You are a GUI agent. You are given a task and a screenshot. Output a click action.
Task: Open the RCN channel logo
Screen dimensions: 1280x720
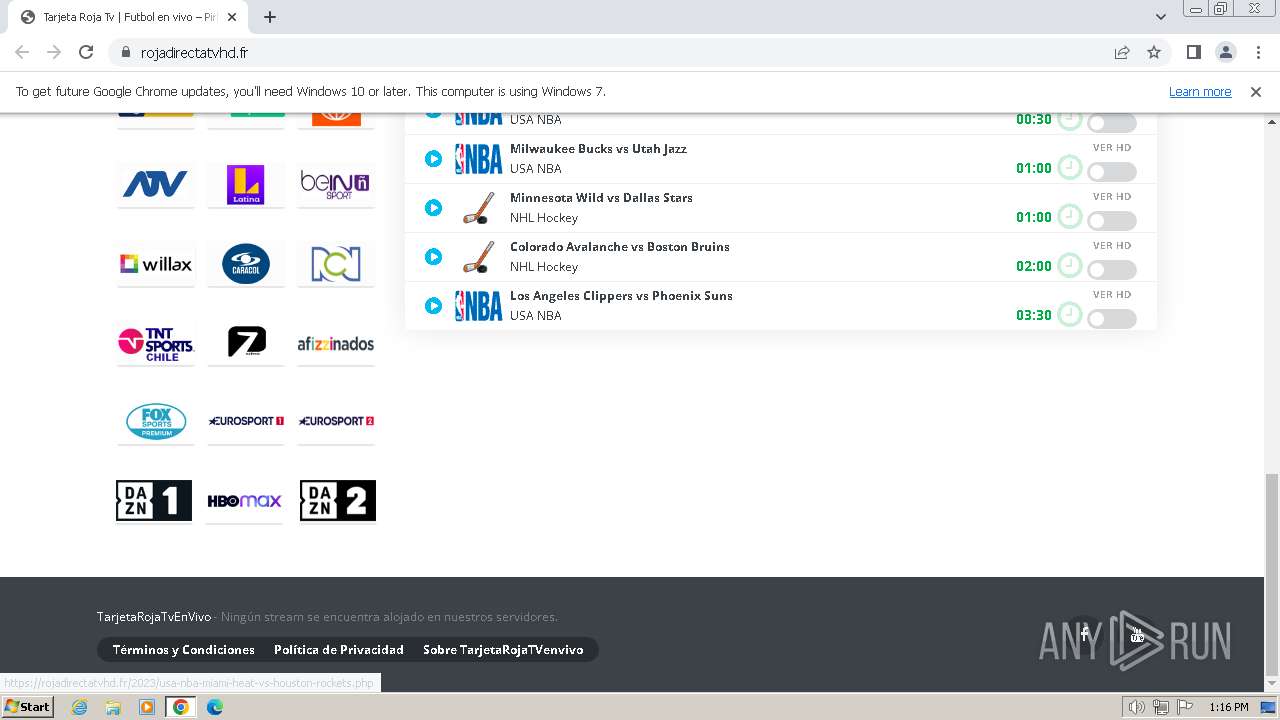[336, 264]
